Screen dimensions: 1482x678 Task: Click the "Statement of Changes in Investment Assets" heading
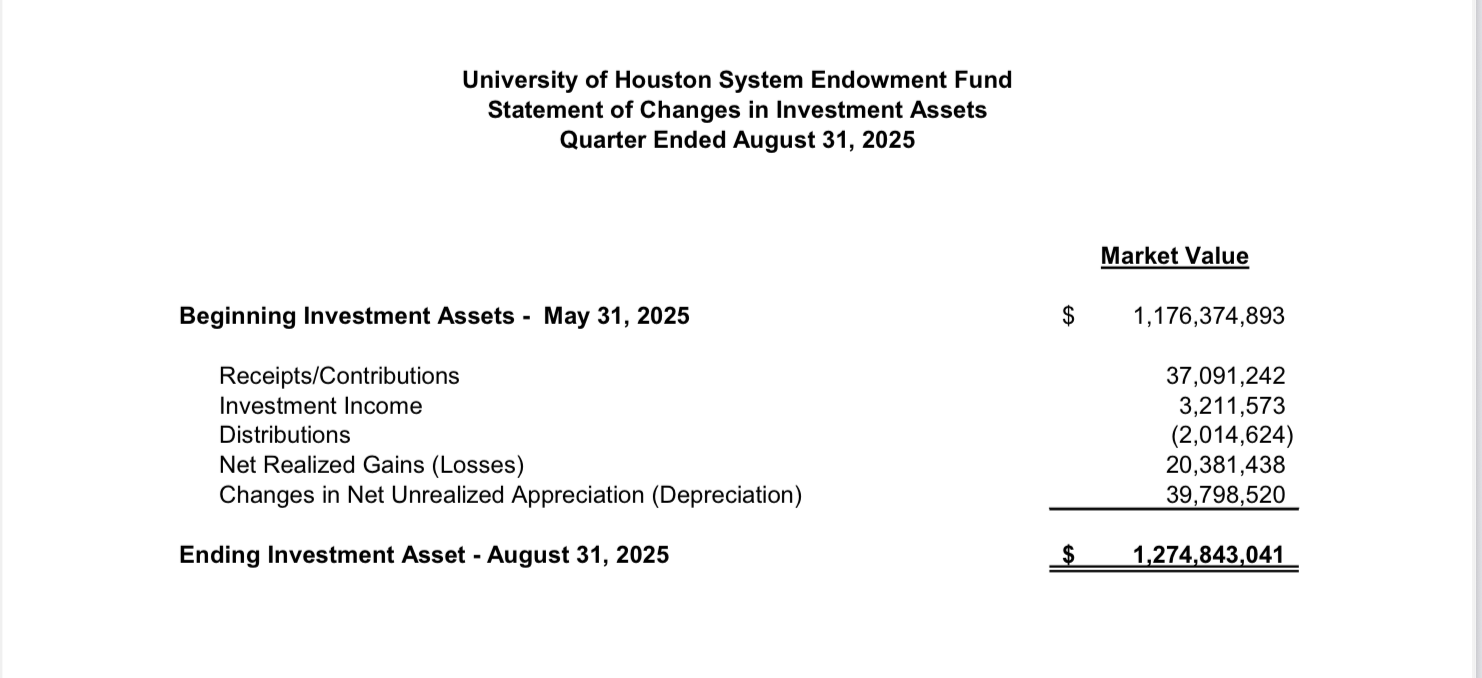[x=737, y=110]
